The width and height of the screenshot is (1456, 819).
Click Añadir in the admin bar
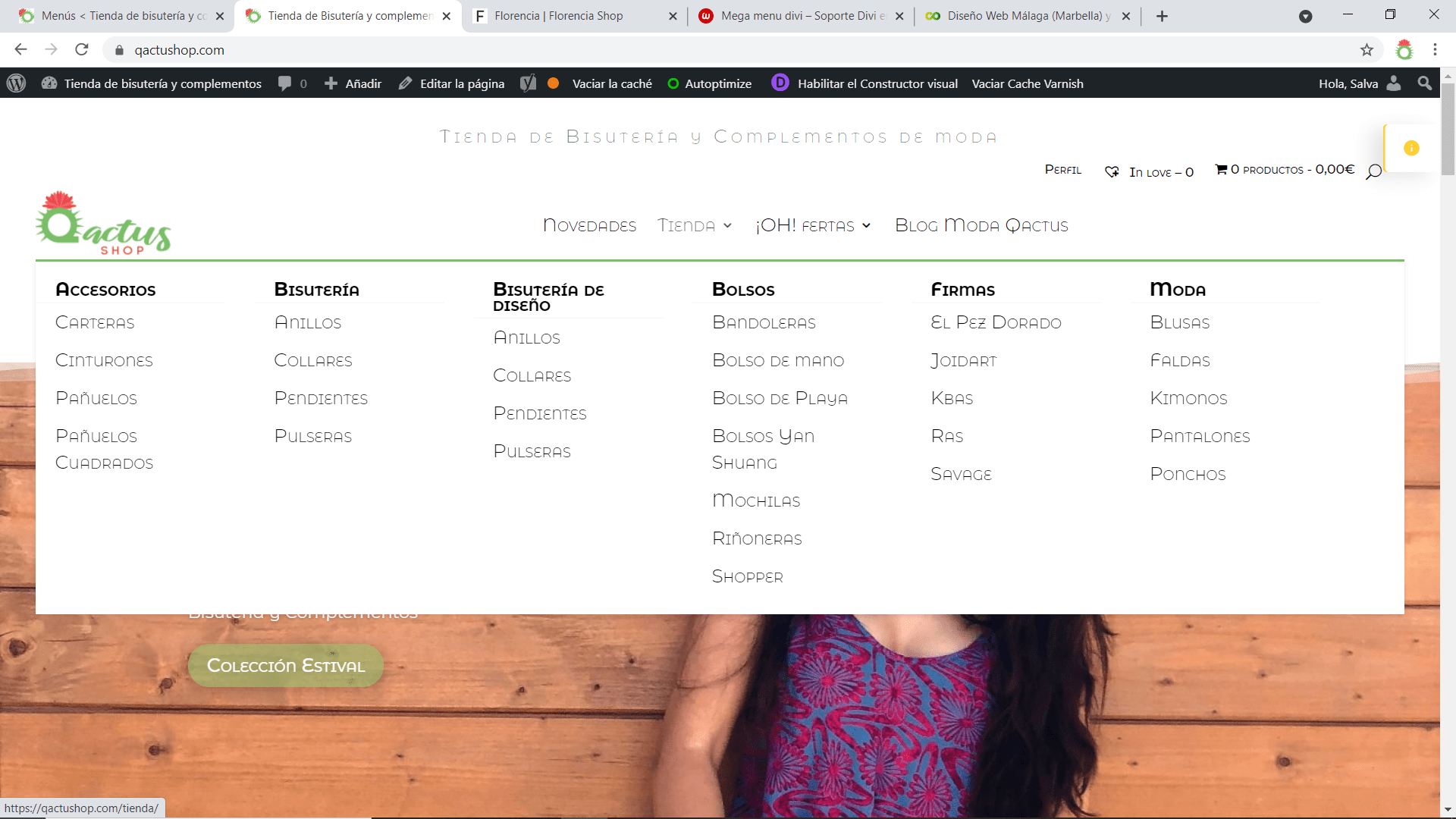pos(353,83)
